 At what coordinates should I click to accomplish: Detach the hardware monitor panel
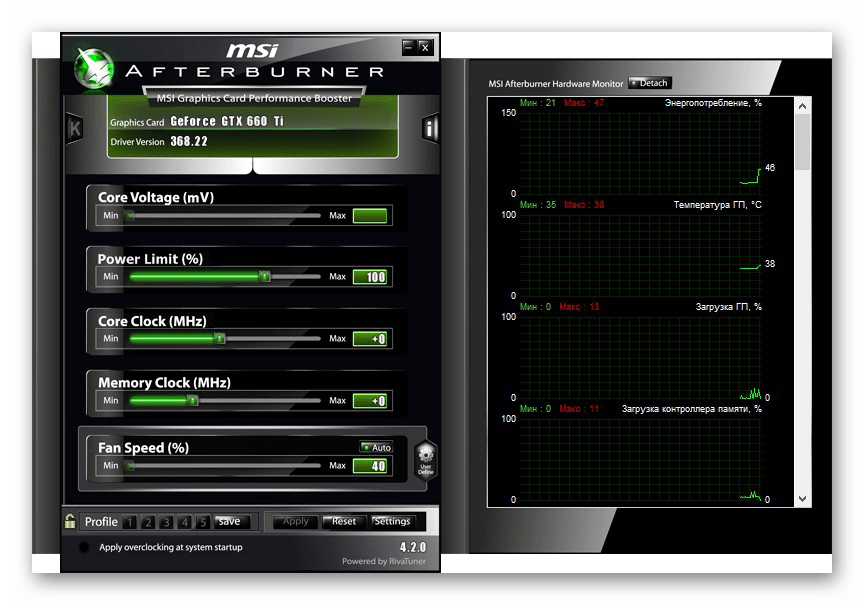coord(650,83)
